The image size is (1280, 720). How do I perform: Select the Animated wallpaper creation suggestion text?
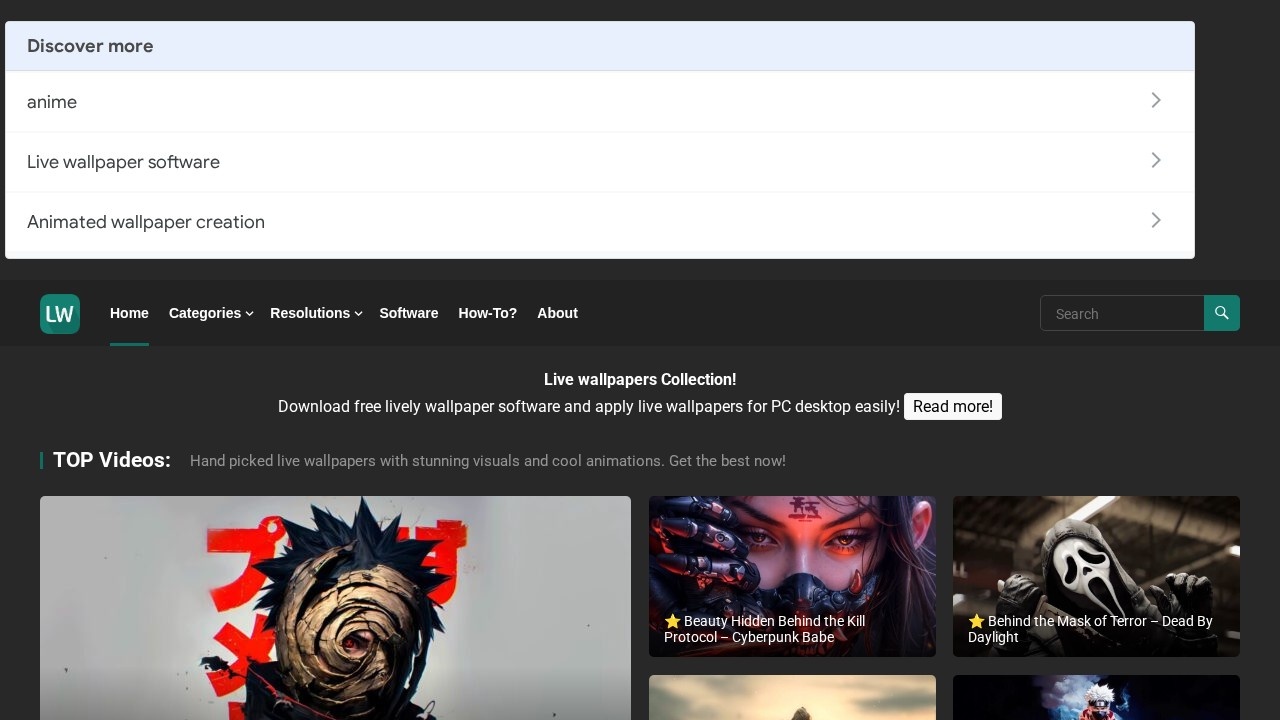(x=146, y=222)
